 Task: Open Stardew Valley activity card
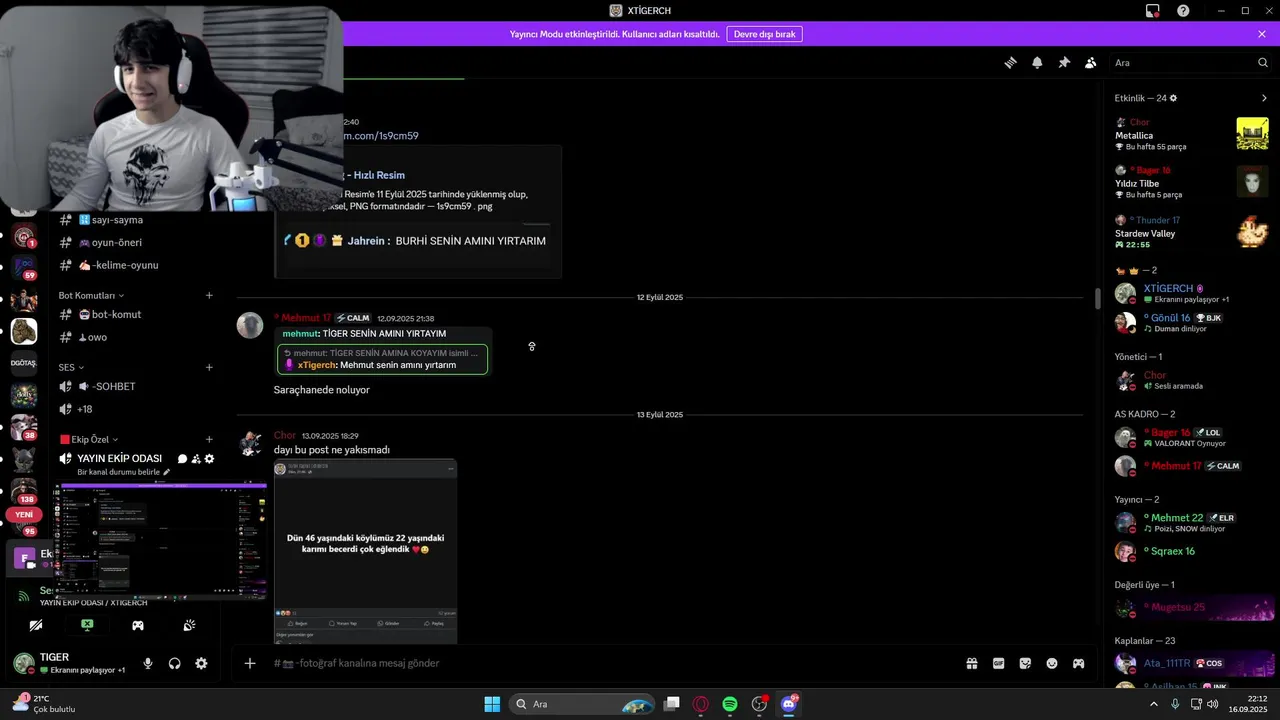click(1191, 232)
